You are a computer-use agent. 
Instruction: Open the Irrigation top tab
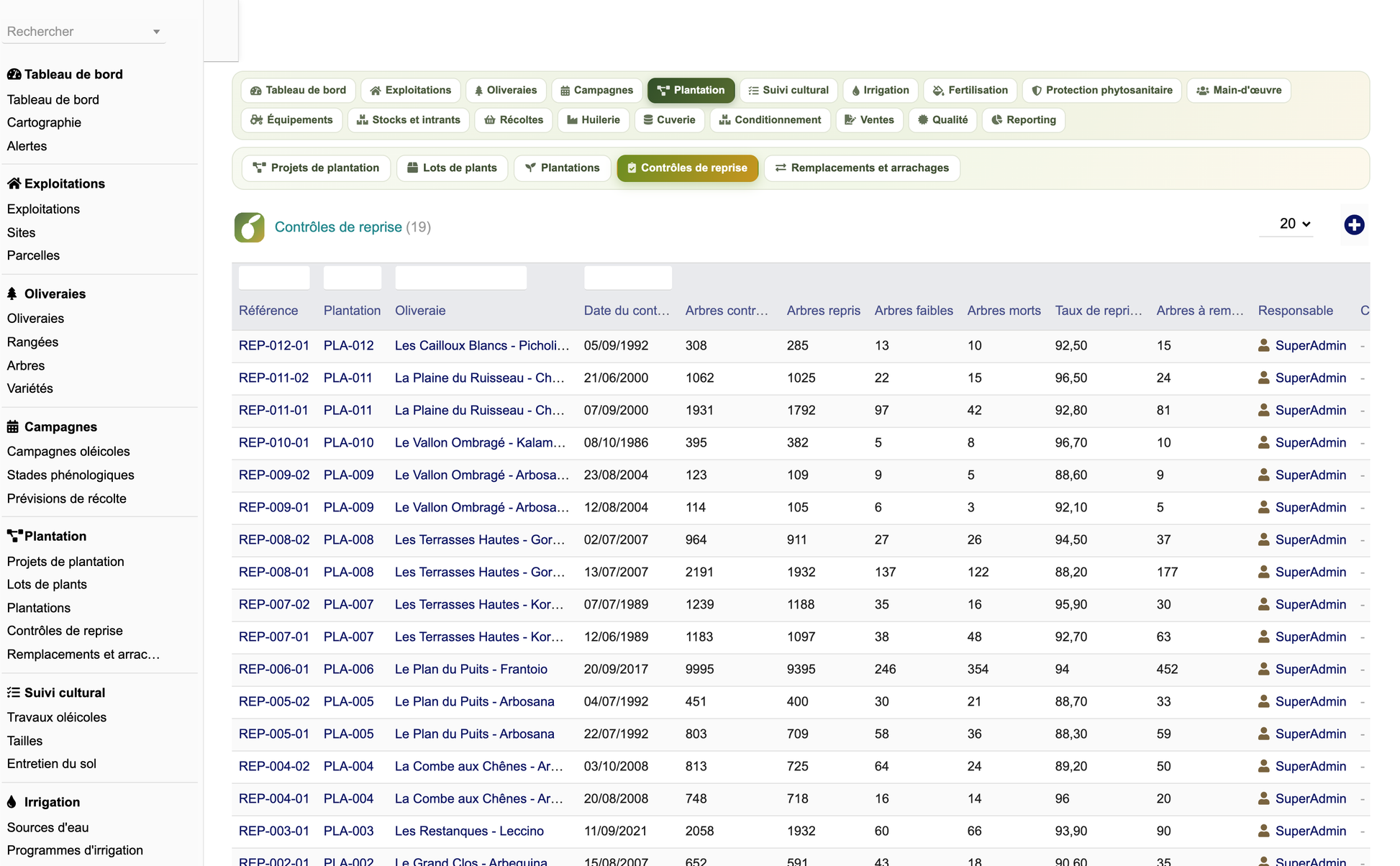point(881,91)
